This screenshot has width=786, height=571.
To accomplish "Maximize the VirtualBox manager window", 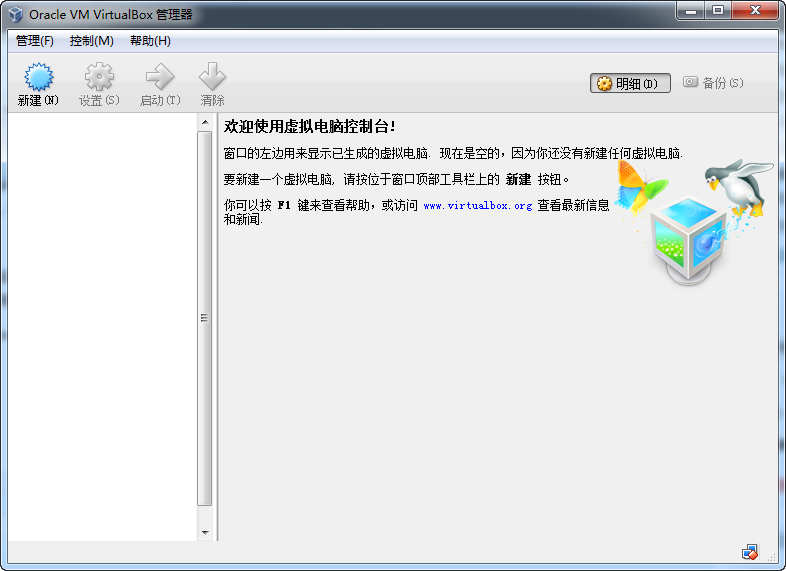I will [x=718, y=11].
